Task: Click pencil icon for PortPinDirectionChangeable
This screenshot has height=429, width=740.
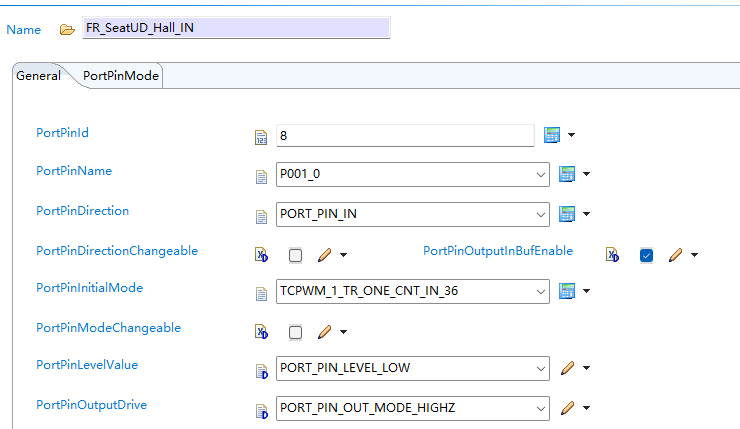Action: click(324, 255)
